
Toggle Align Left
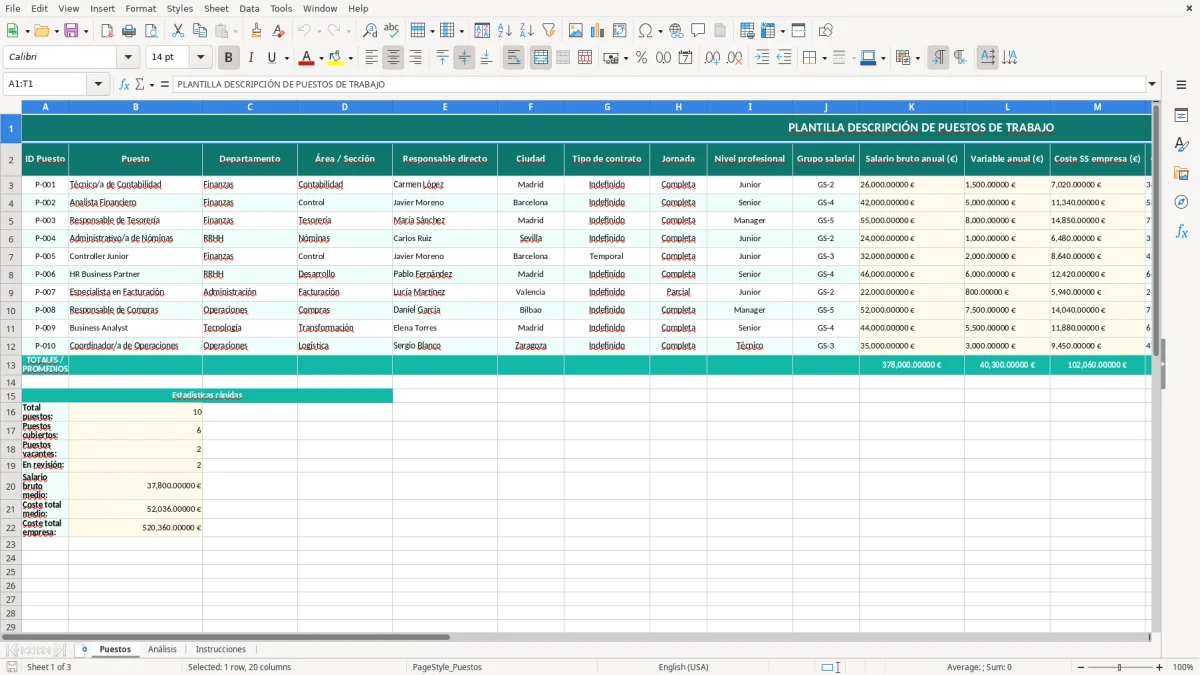click(x=371, y=58)
